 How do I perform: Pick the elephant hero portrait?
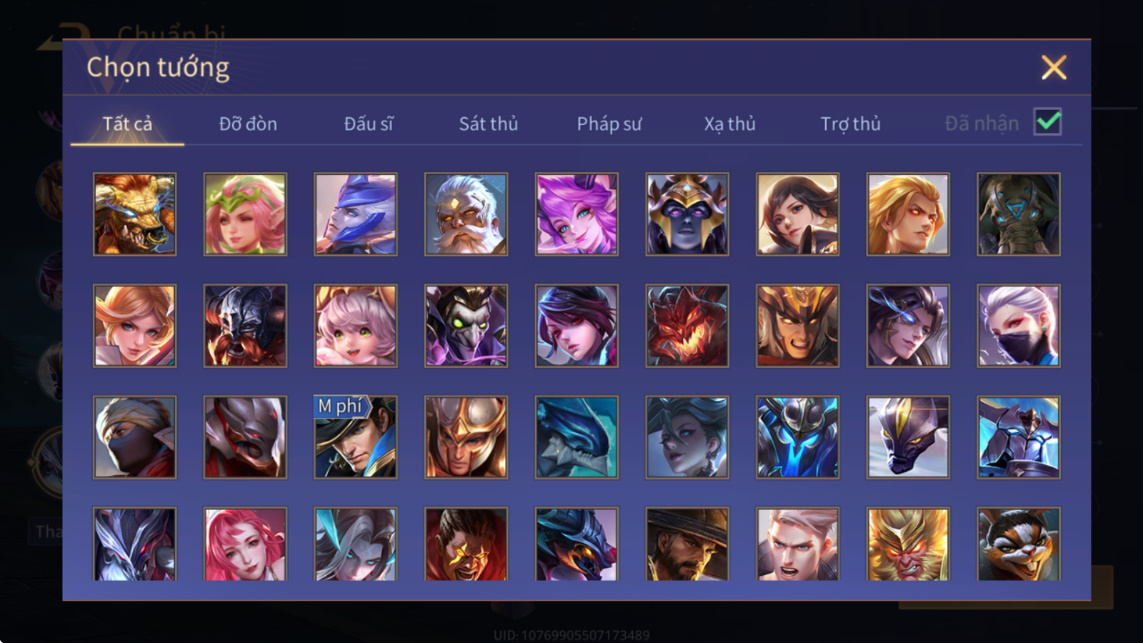coord(1018,214)
